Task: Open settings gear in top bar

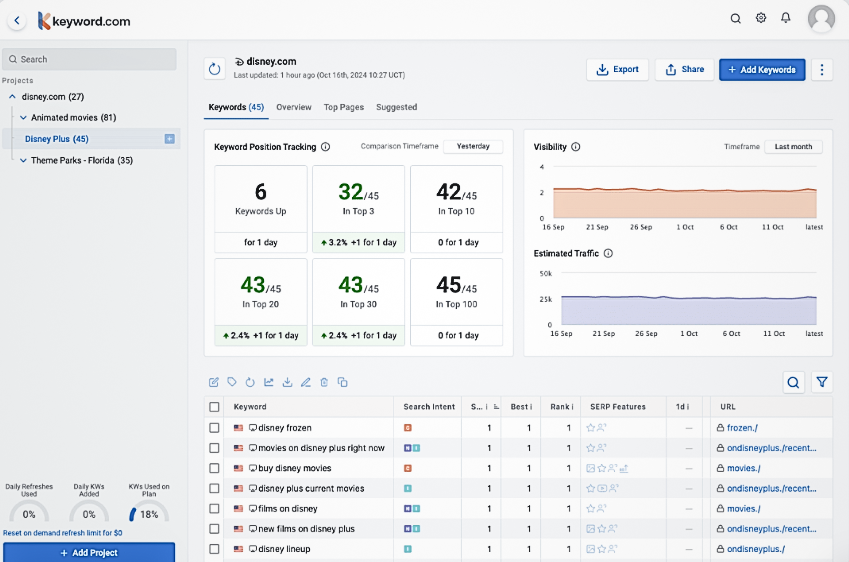Action: point(761,18)
